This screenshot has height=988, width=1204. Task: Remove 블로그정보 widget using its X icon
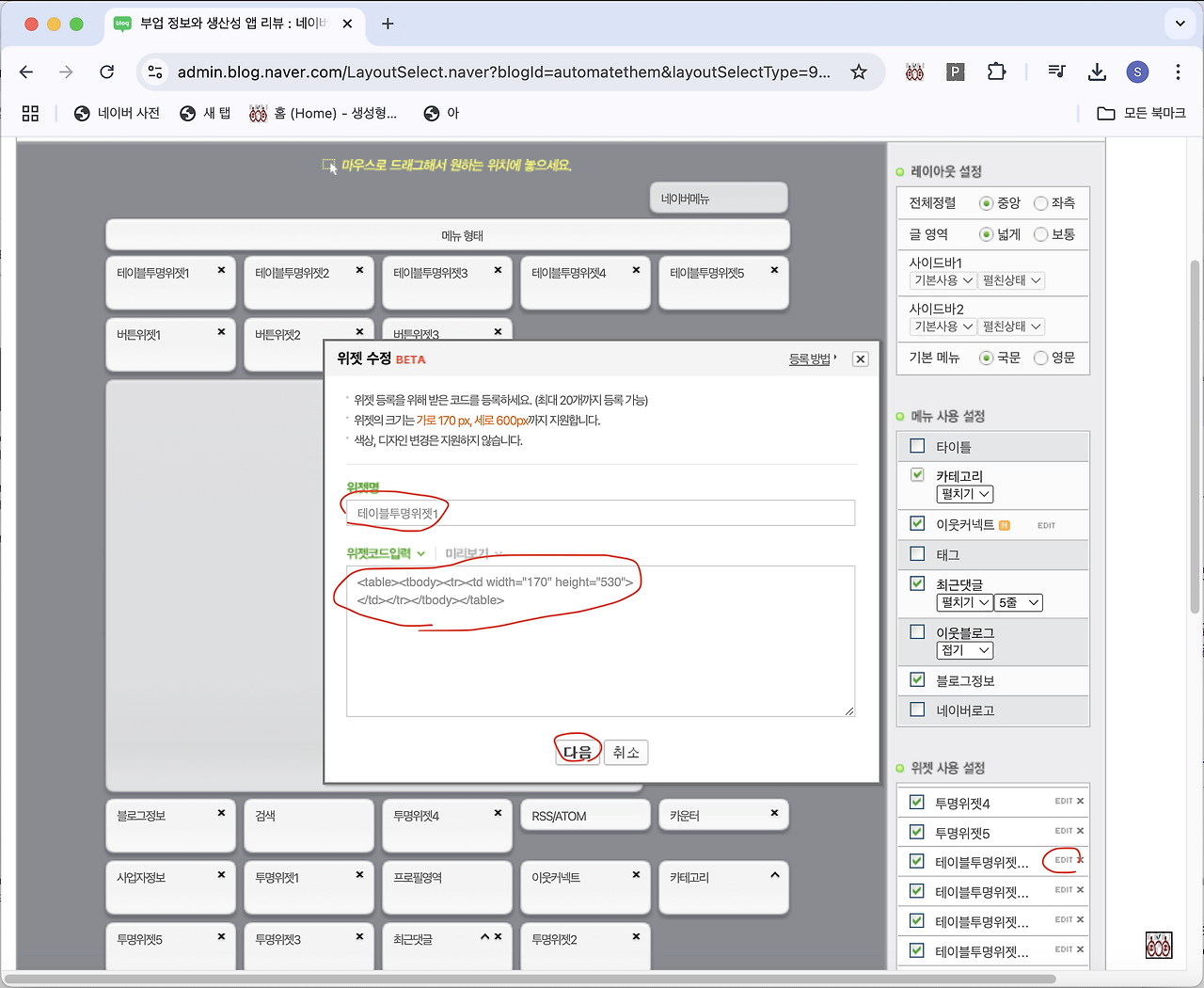point(221,813)
